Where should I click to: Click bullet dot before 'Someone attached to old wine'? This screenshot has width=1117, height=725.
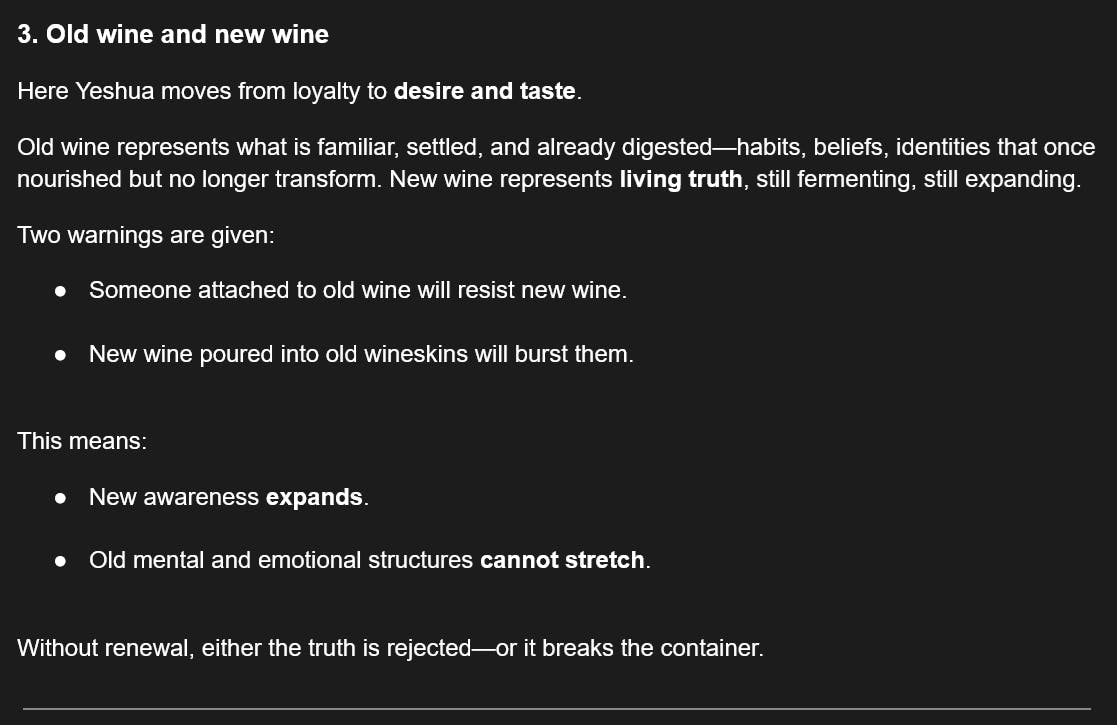tap(61, 291)
